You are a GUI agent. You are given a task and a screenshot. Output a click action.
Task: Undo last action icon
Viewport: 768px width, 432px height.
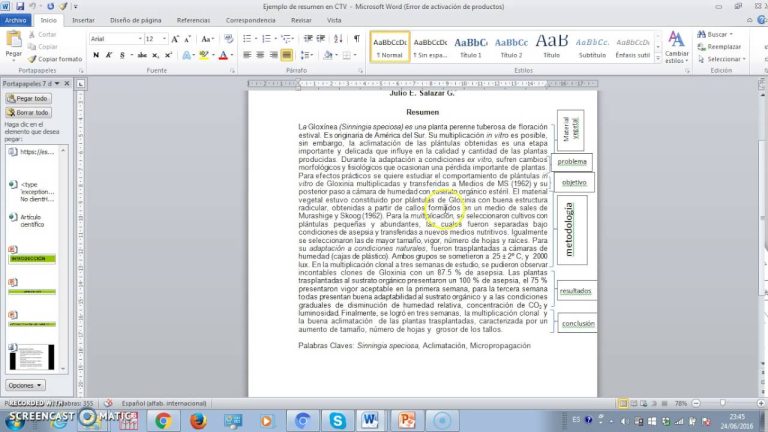(x=33, y=6)
